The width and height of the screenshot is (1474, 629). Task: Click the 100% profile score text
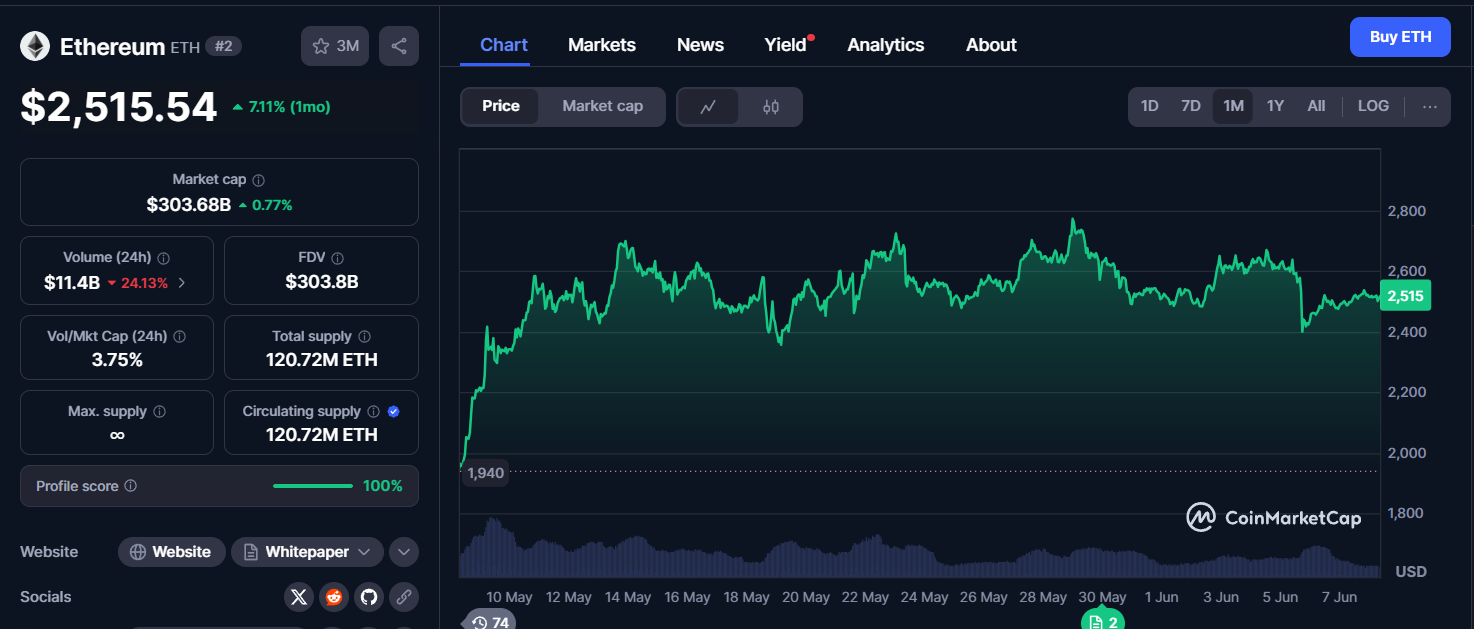(x=383, y=486)
